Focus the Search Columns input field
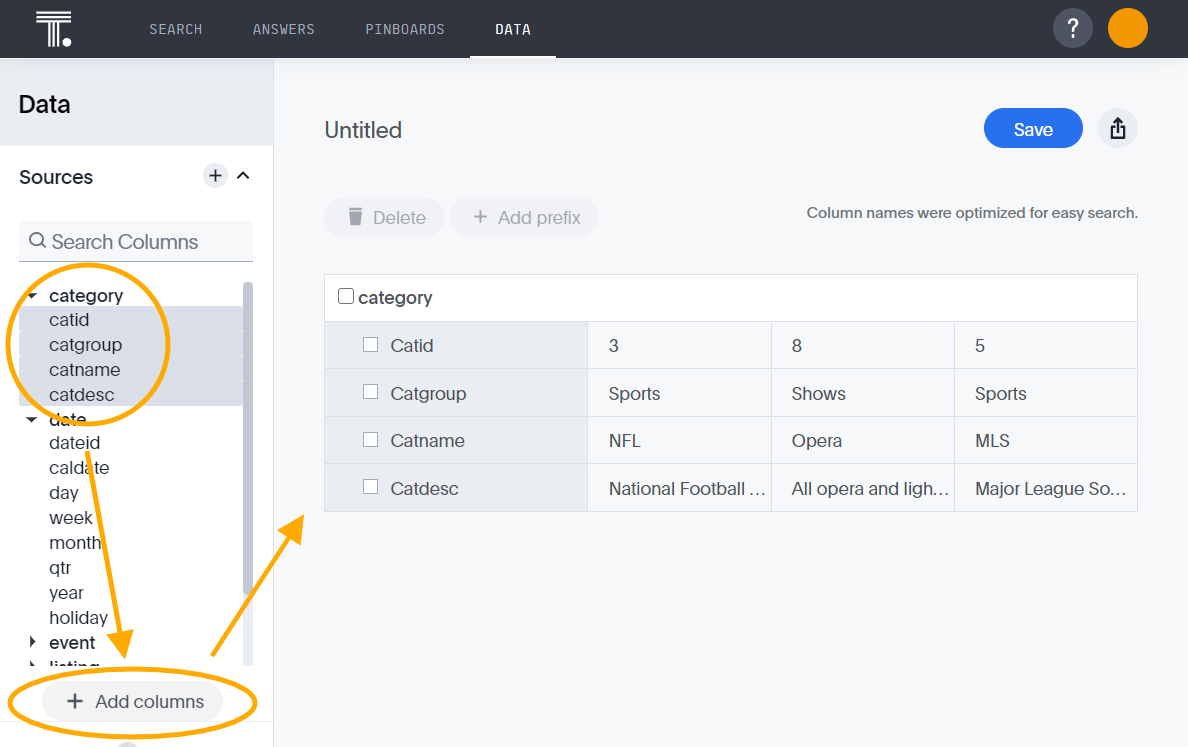The image size is (1188, 747). coord(136,241)
